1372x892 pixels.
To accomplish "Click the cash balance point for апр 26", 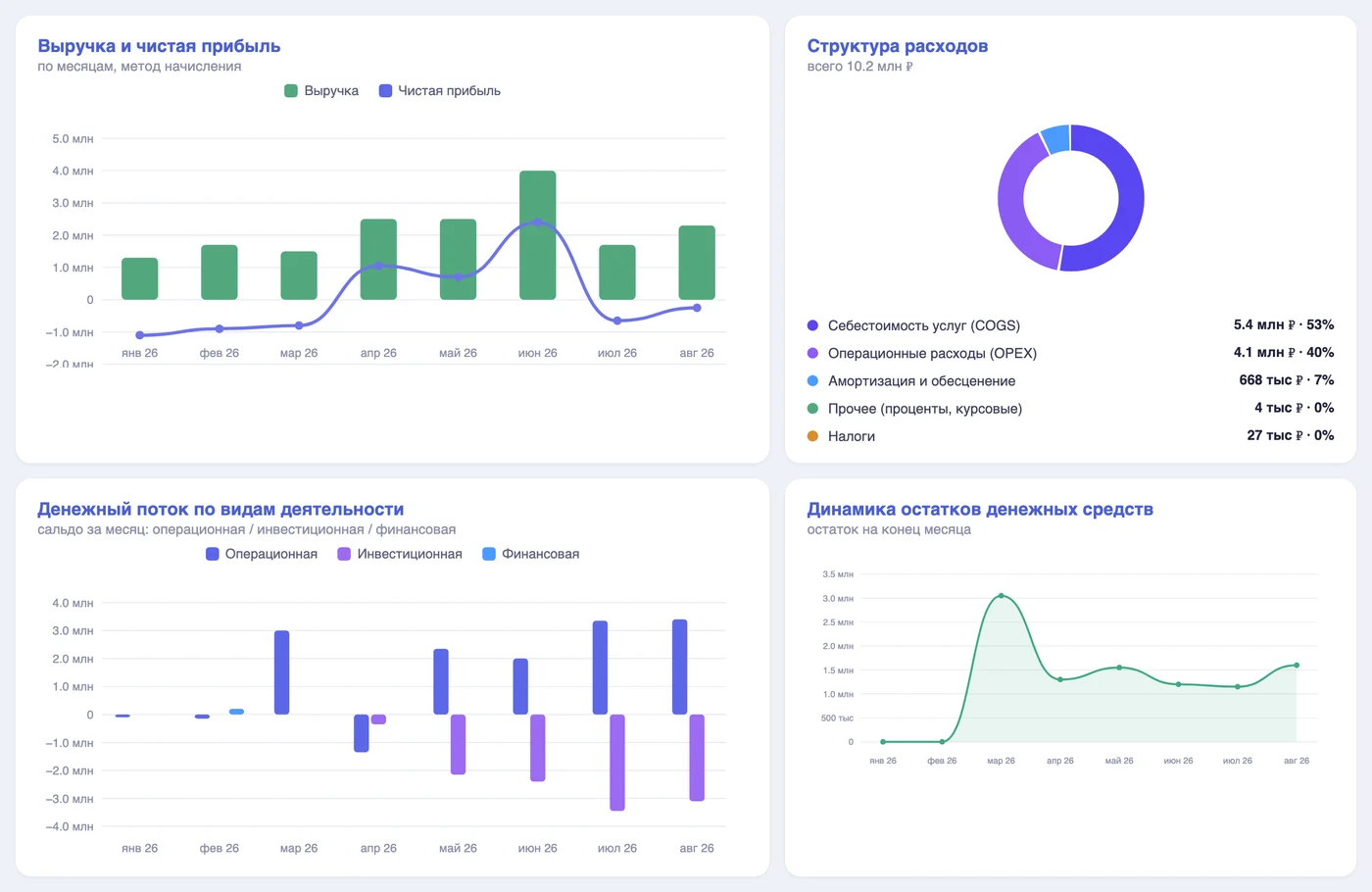I will 1060,679.
